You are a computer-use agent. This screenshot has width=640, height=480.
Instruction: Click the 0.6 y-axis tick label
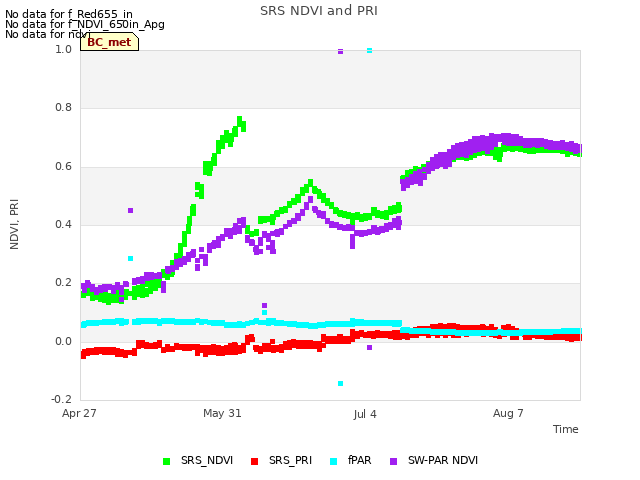click(x=64, y=167)
